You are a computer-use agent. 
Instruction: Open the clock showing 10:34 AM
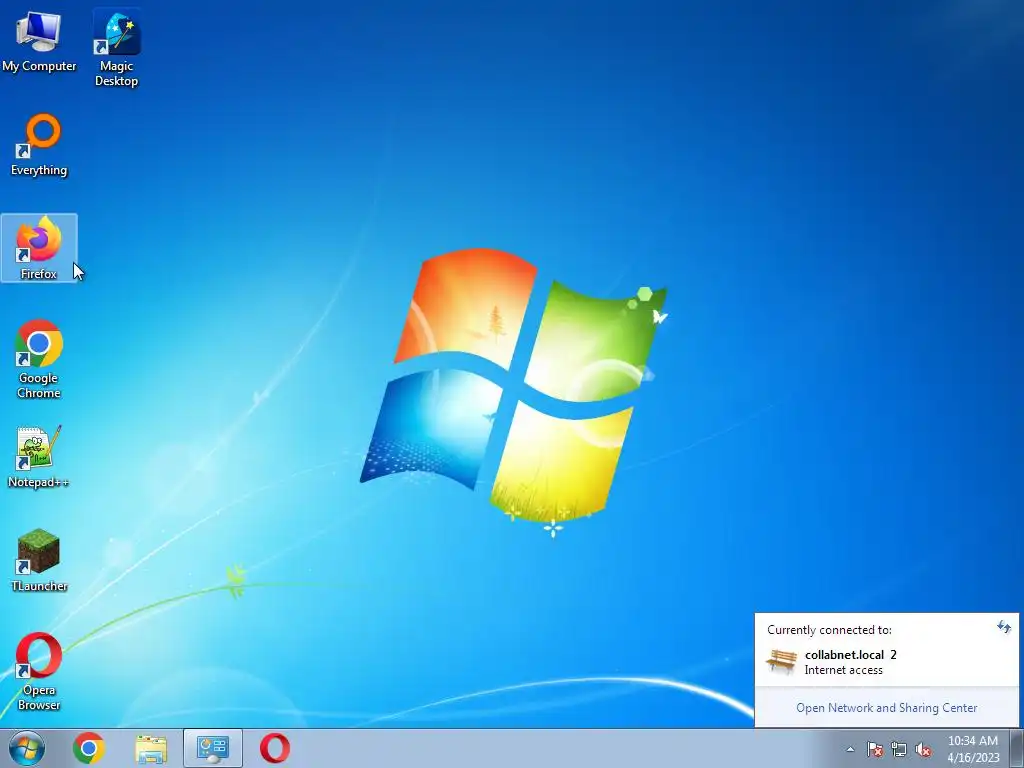coord(973,749)
